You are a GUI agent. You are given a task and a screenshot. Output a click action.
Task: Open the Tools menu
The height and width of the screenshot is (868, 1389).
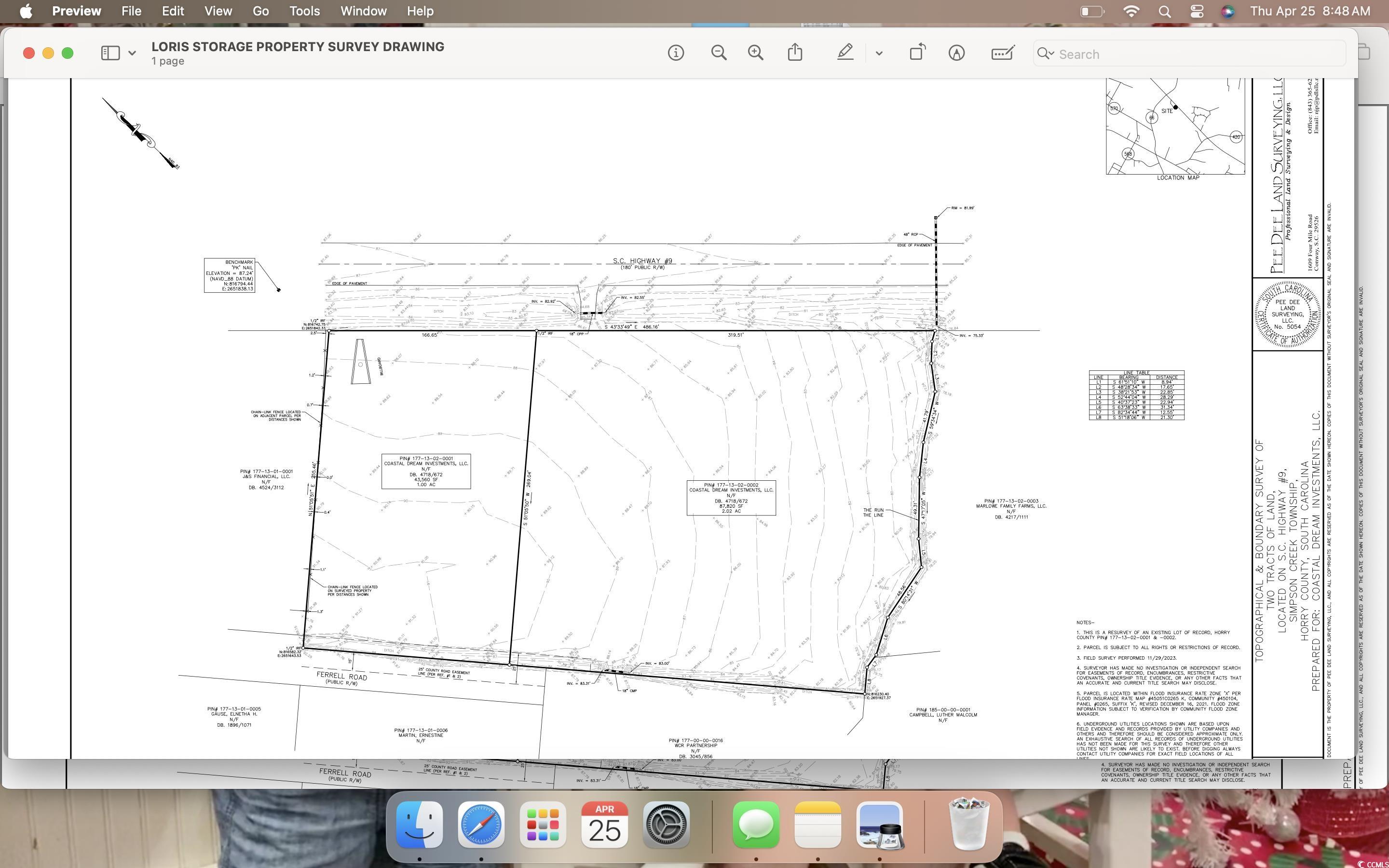[x=304, y=11]
